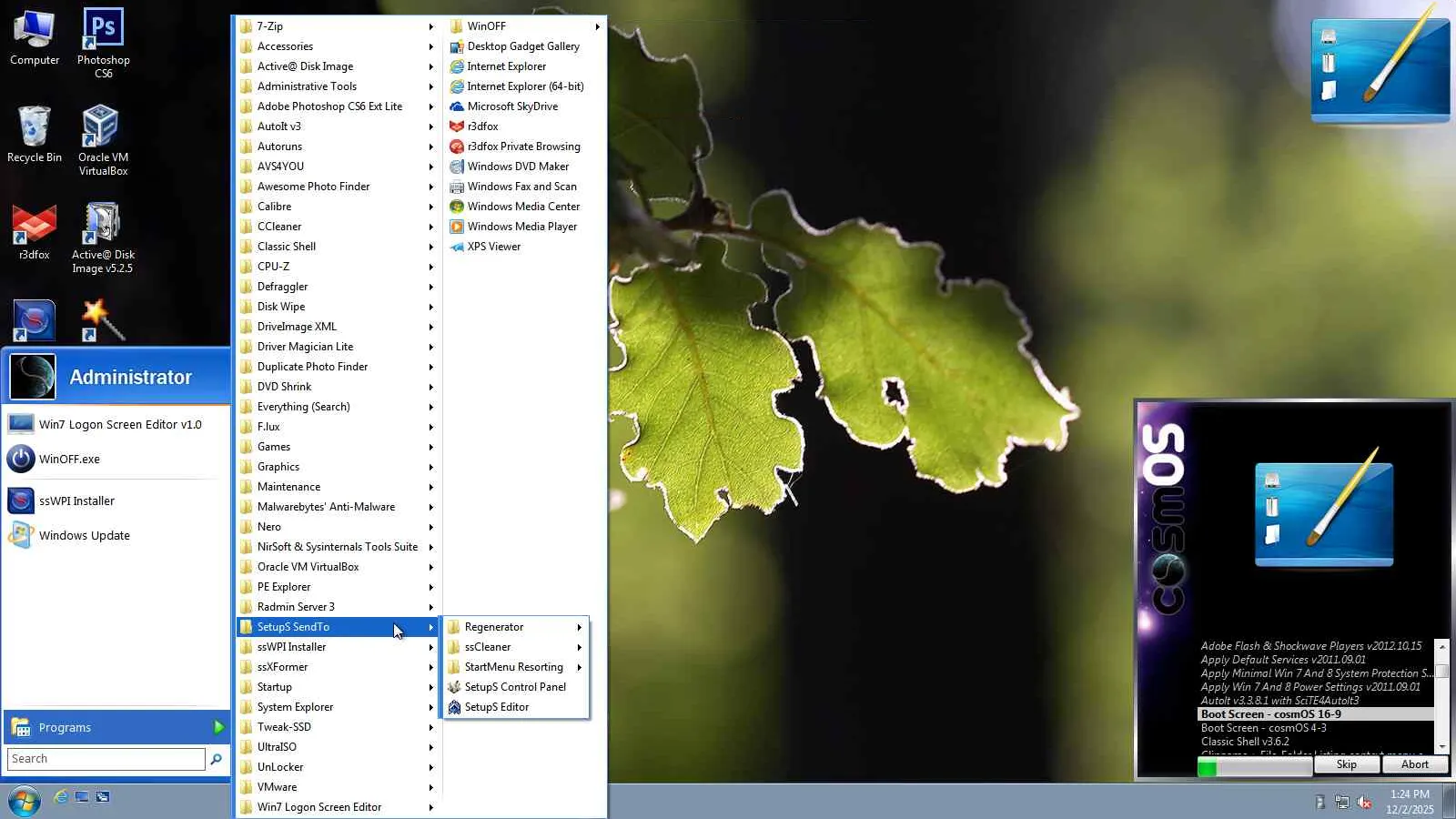Launch Photoshop CS6 from the desktop
Viewport: 1456px width, 819px height.
[x=103, y=42]
